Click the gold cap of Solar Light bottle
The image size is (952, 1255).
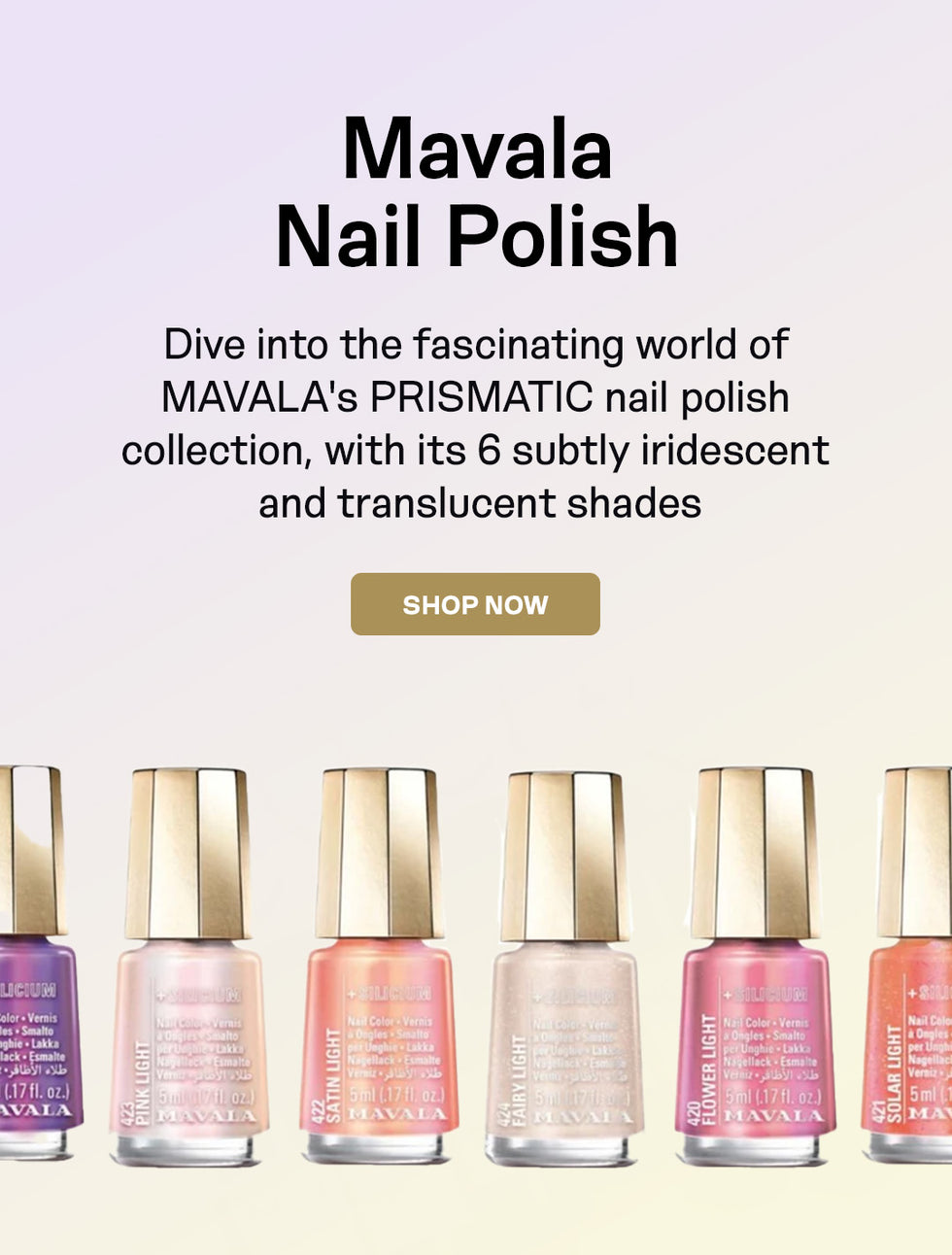coord(914,853)
